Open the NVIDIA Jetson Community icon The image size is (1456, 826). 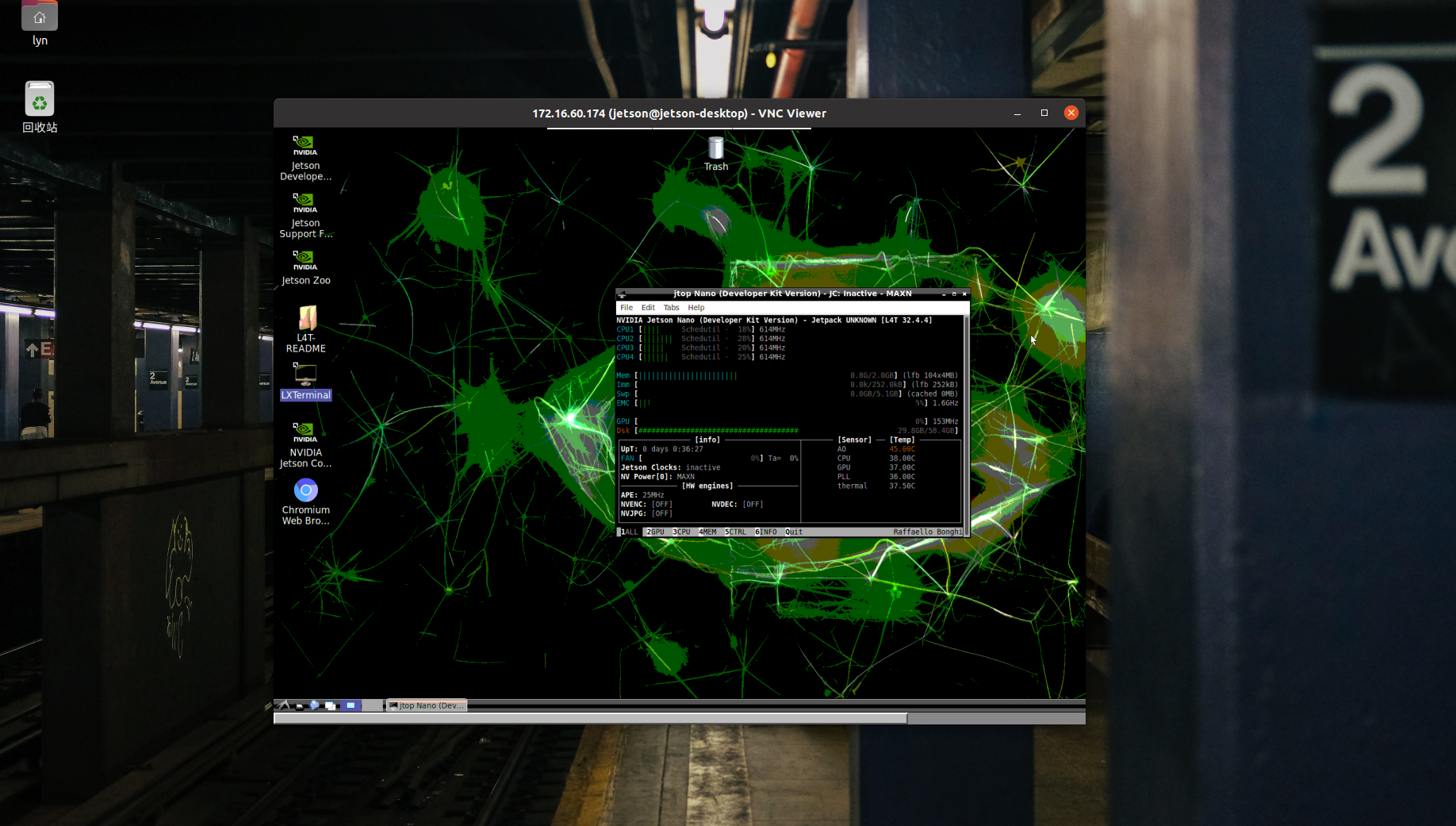305,445
